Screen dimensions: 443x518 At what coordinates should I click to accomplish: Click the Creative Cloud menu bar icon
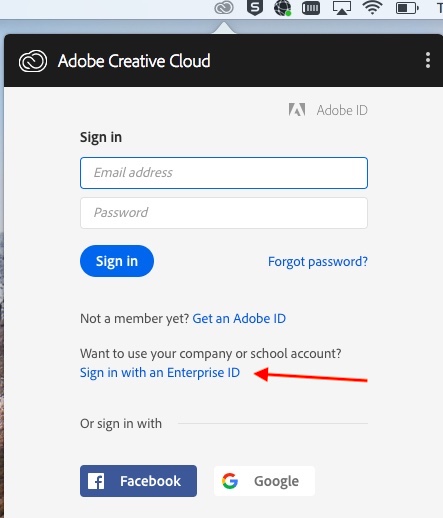224,8
